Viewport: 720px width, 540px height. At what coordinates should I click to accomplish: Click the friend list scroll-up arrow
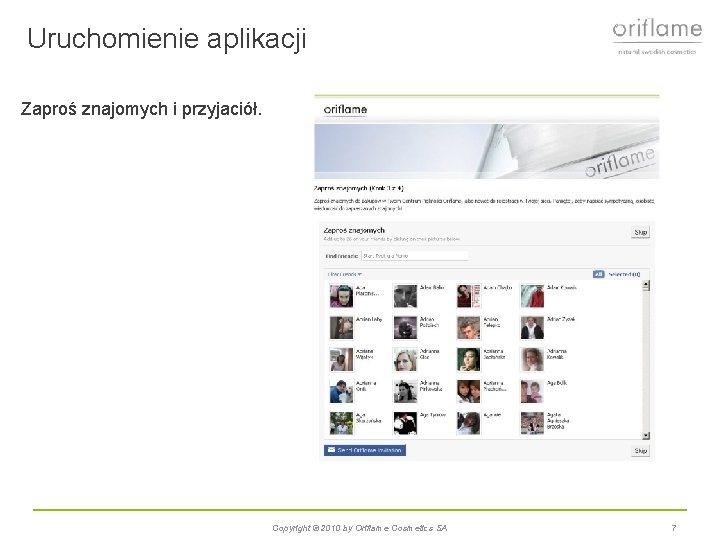click(x=646, y=285)
